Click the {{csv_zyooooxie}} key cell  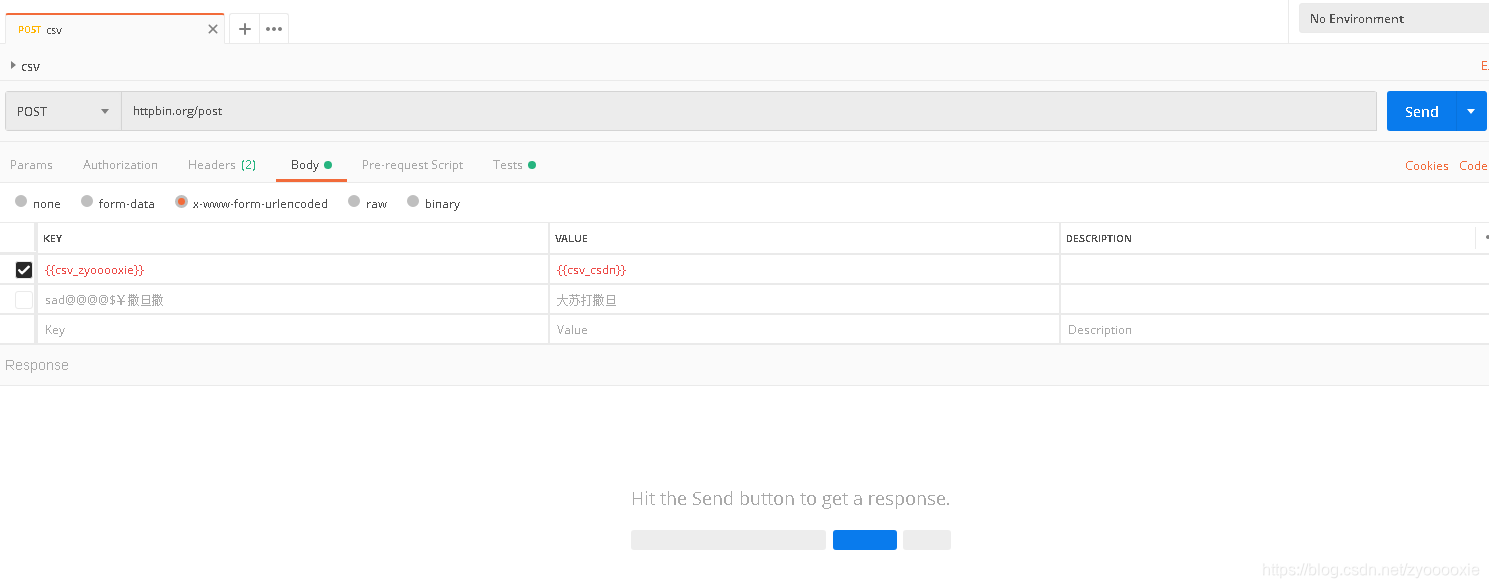pos(293,270)
